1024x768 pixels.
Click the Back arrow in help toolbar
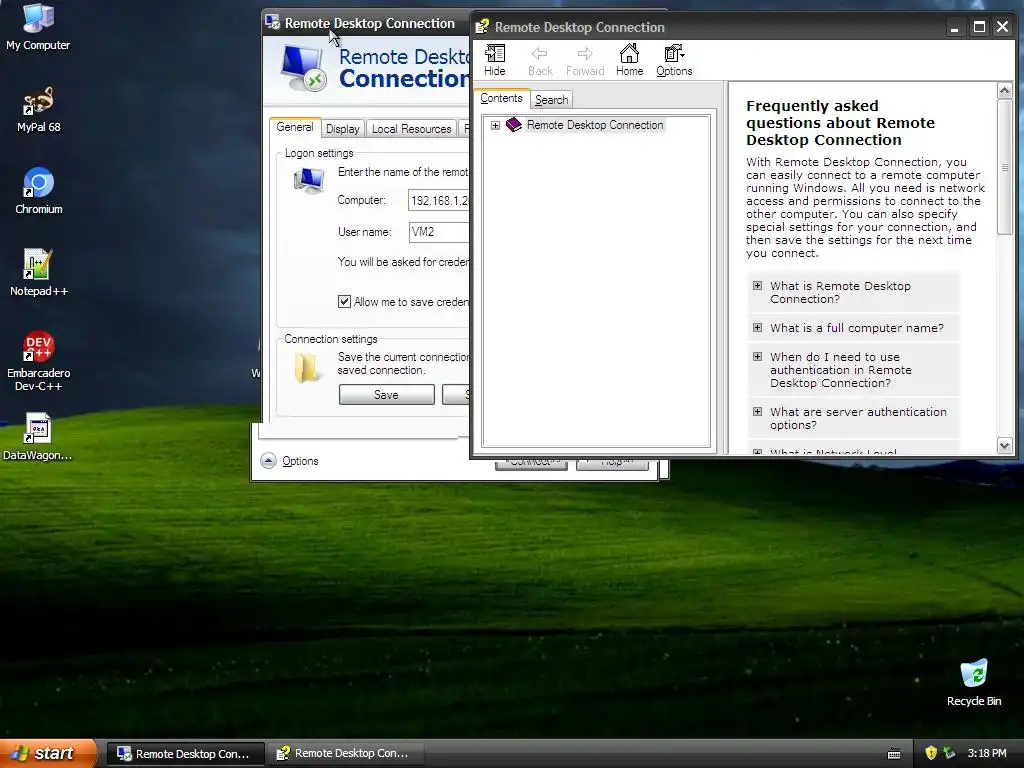pyautogui.click(x=540, y=60)
